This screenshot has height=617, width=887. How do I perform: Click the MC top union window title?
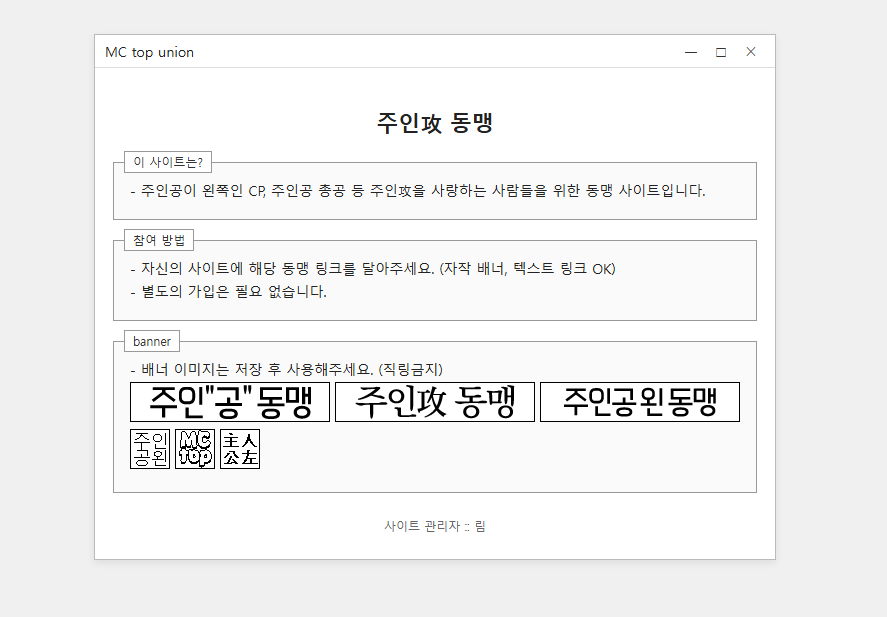[150, 52]
